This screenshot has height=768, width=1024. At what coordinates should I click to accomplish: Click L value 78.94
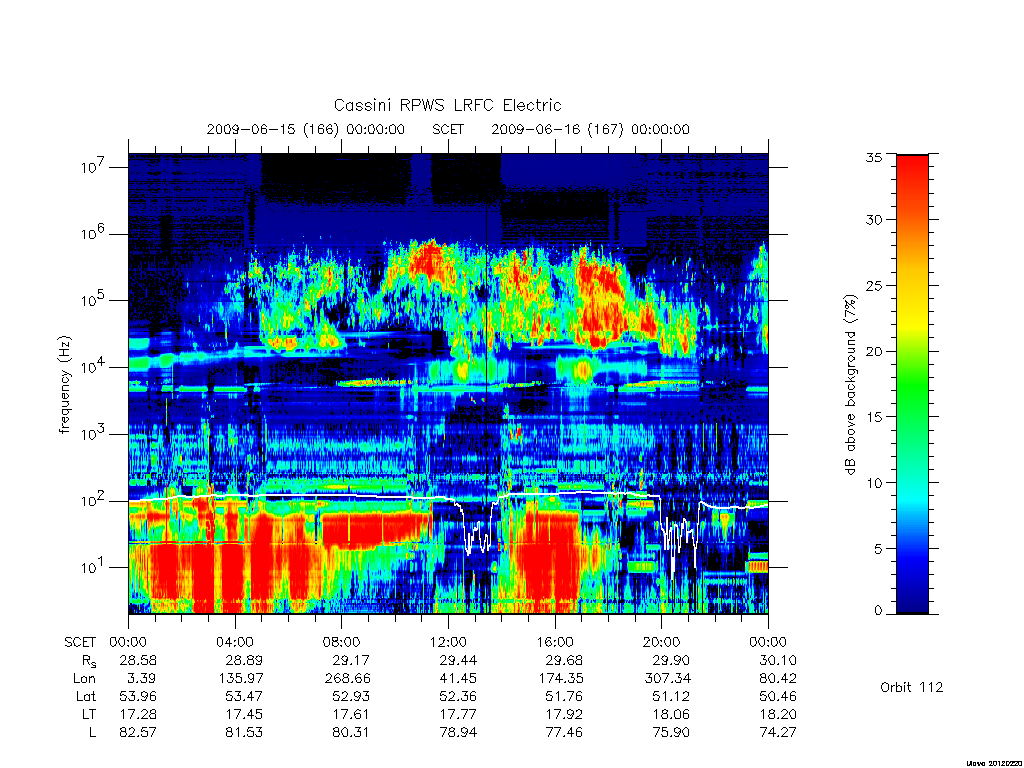click(458, 733)
